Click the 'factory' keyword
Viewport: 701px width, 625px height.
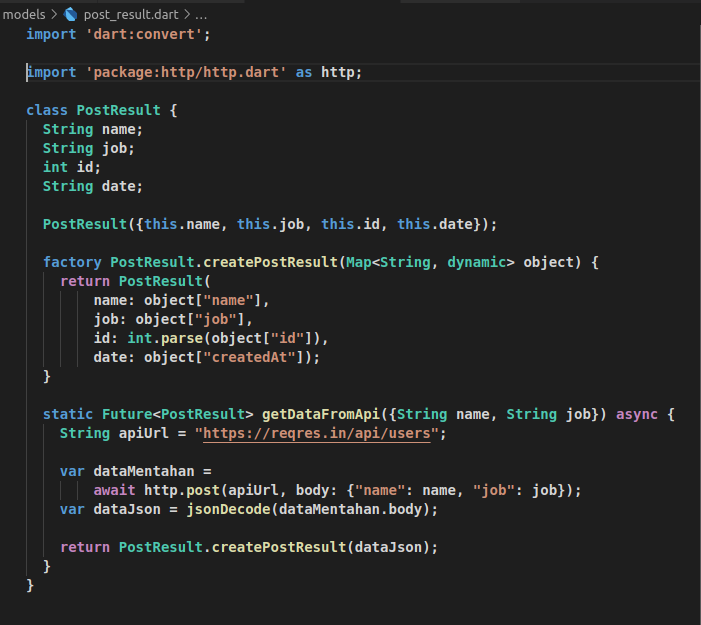(72, 262)
